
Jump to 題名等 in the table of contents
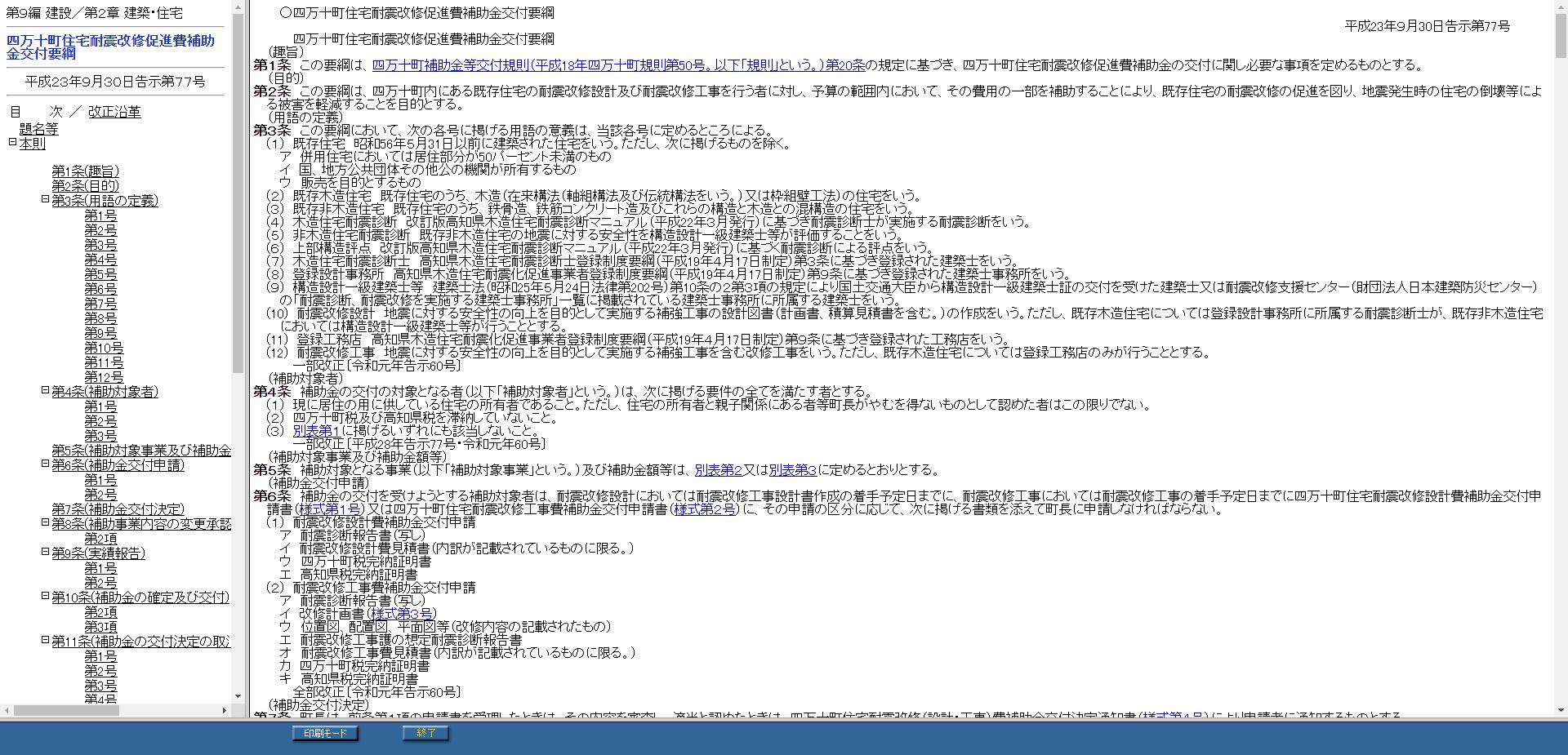[x=38, y=129]
